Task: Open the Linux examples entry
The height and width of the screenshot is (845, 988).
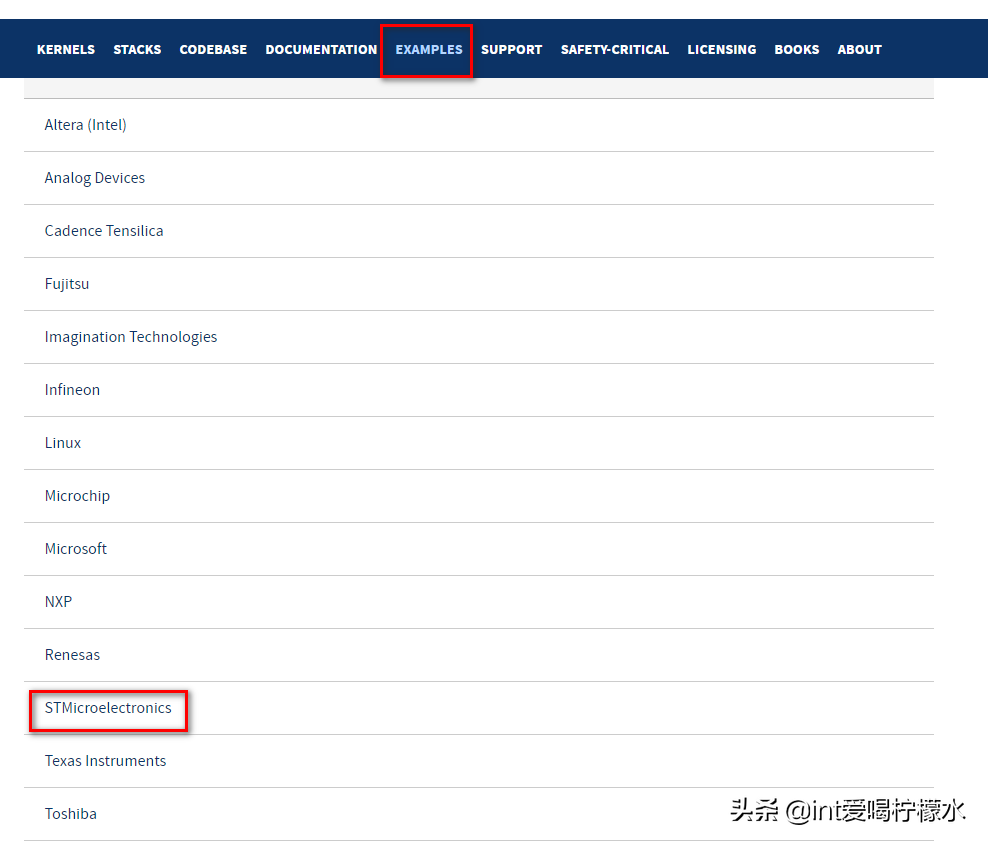Action: point(479,442)
